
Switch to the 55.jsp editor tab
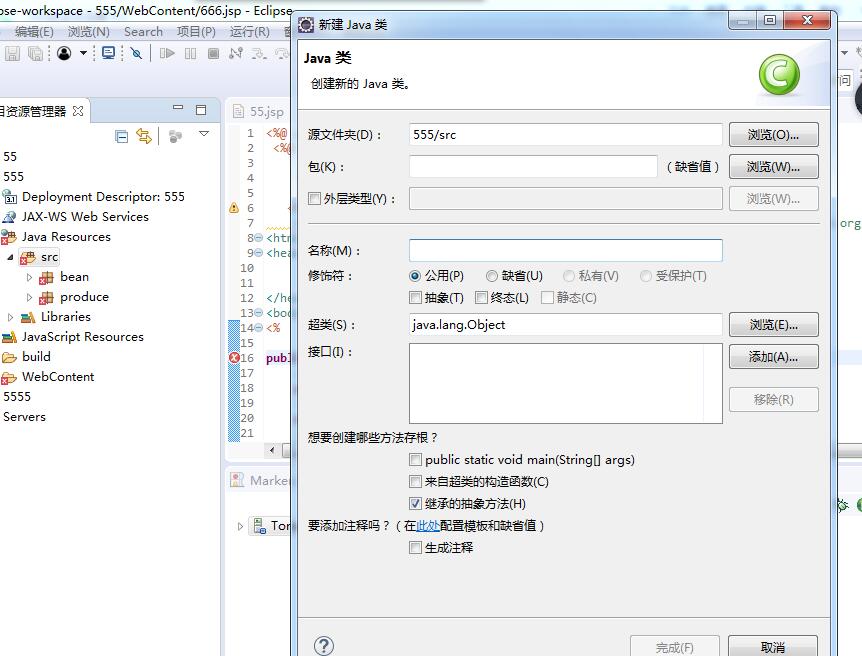tap(267, 112)
